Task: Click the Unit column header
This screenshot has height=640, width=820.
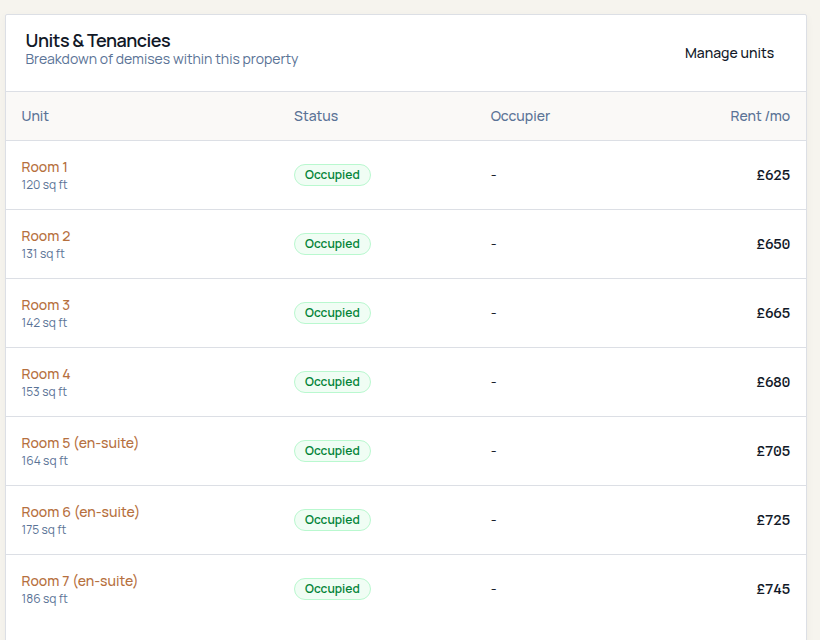Action: [x=35, y=116]
